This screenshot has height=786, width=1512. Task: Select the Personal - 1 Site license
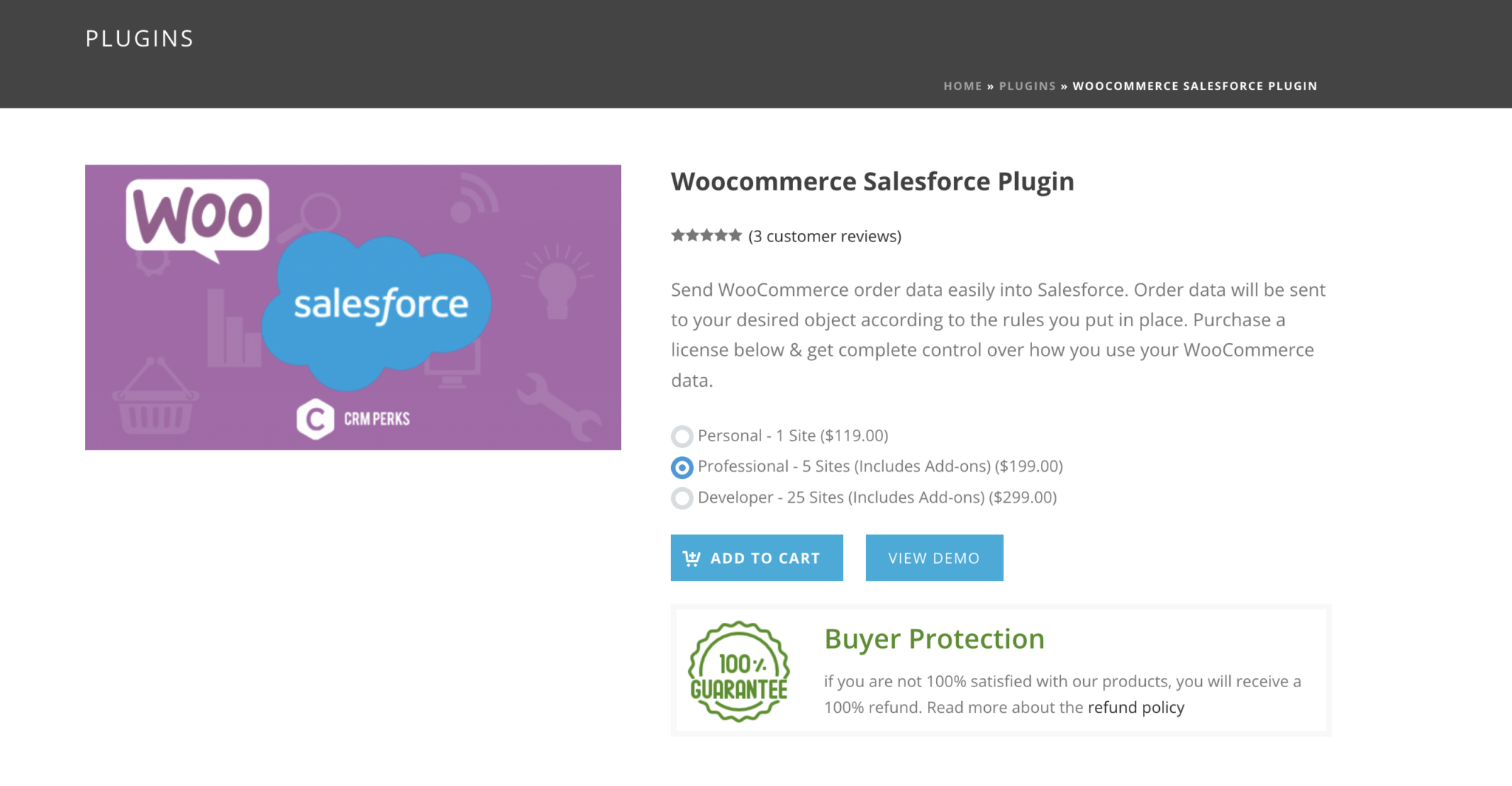(x=681, y=437)
